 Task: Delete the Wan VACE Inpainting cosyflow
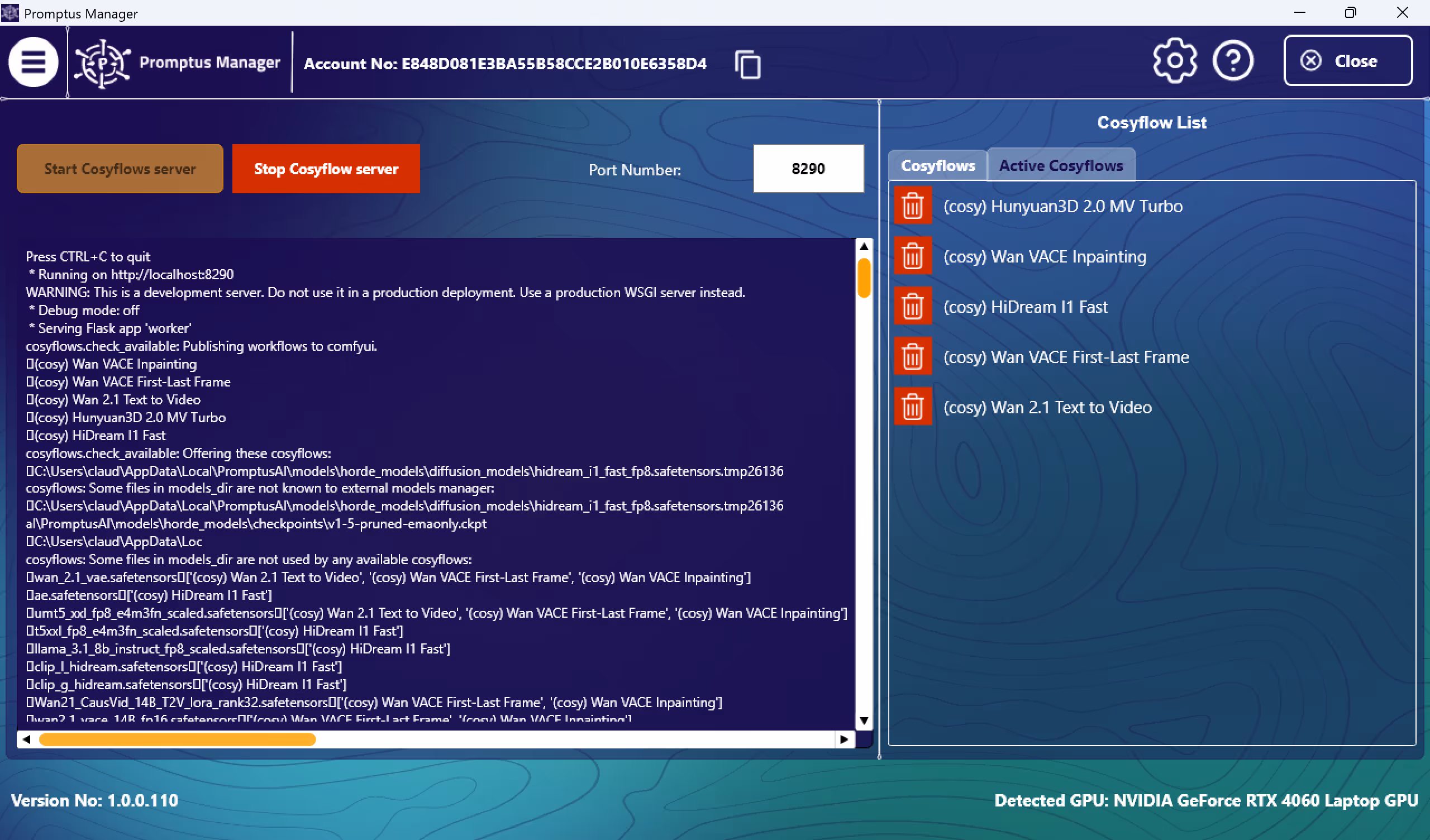click(912, 255)
